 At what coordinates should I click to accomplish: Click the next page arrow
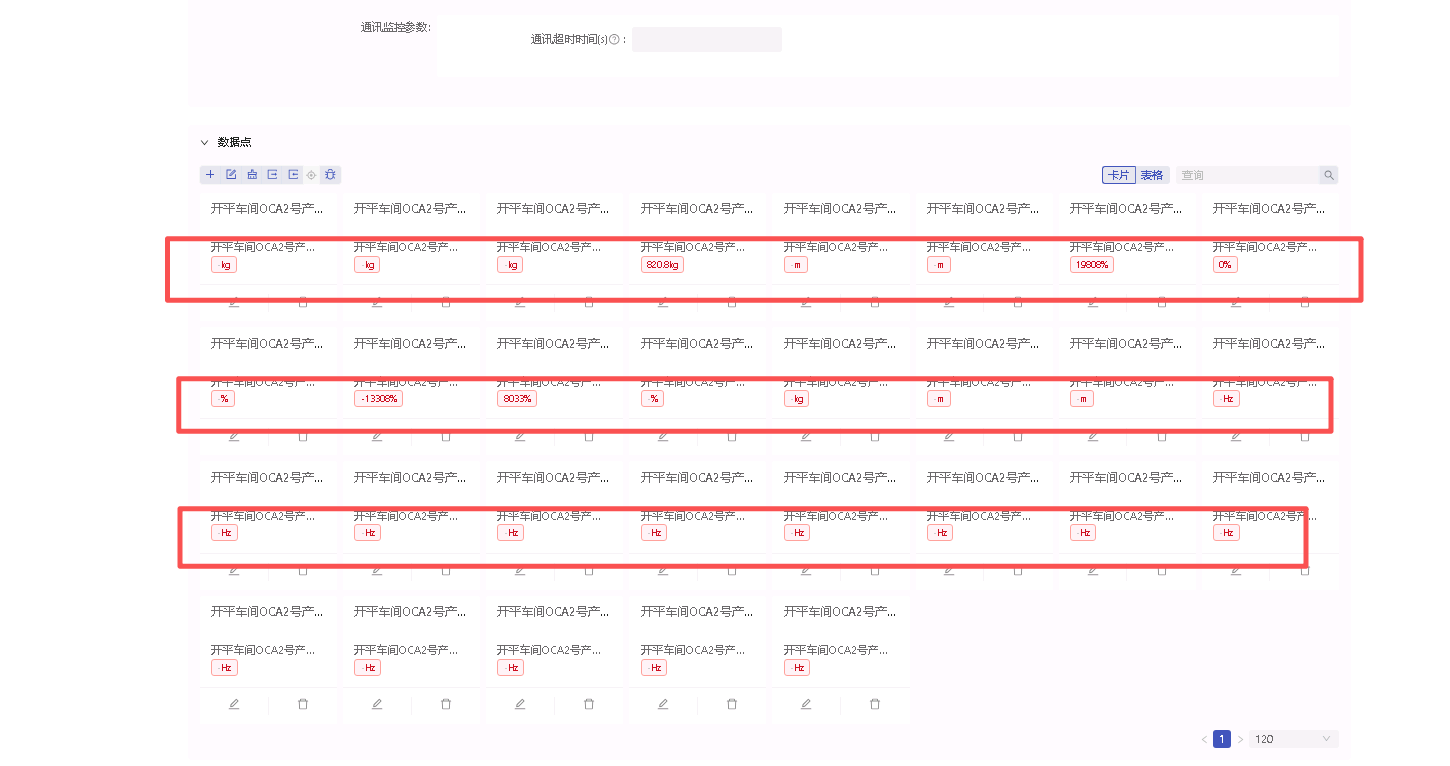click(x=1240, y=739)
